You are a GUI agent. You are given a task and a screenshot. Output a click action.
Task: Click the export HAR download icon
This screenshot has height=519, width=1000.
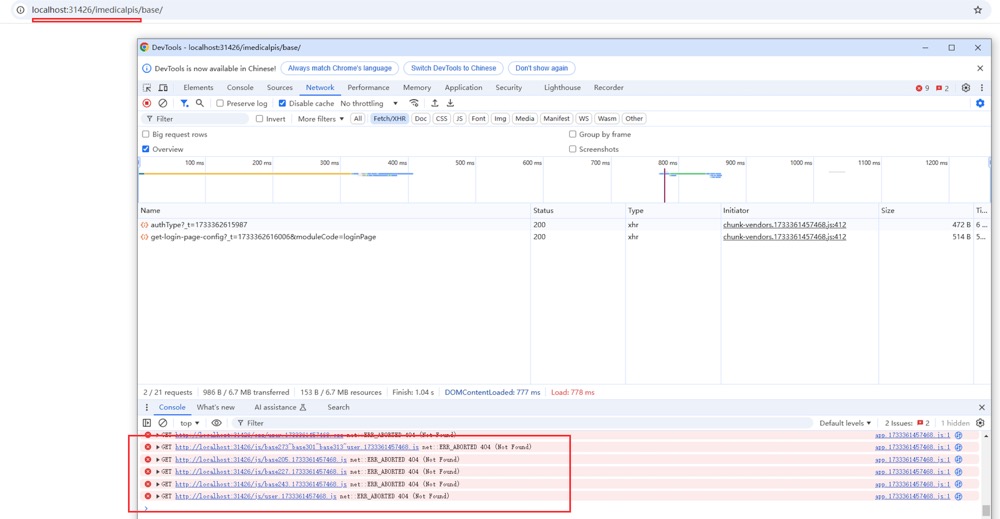450,103
